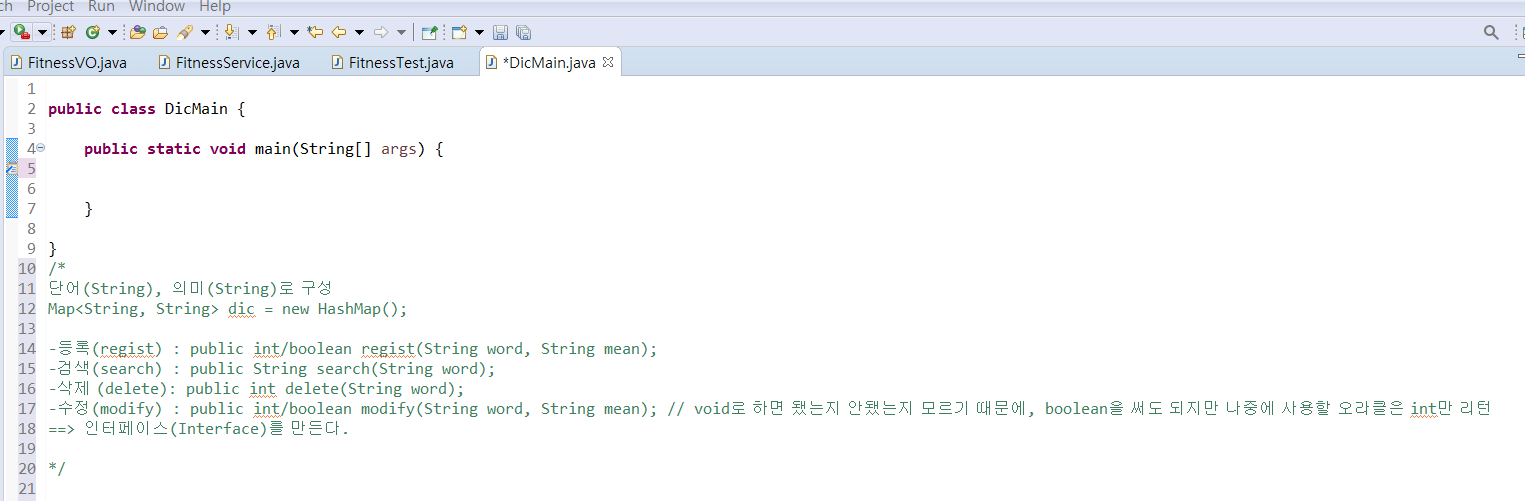Open the Search flashlight dropdown arrow
Image resolution: width=1525 pixels, height=501 pixels.
pos(205,32)
